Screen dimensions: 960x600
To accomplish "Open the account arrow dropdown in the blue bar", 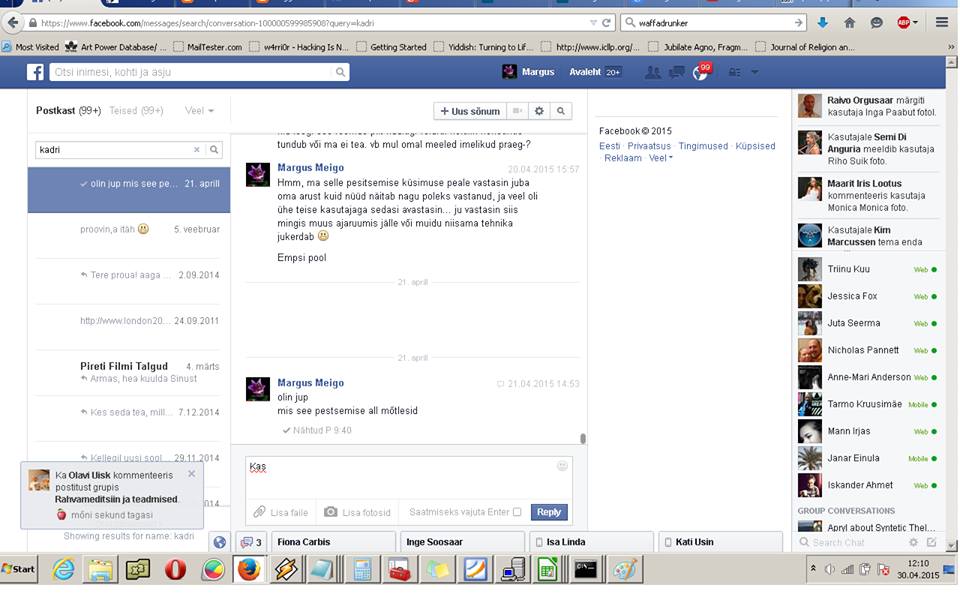I will (755, 72).
